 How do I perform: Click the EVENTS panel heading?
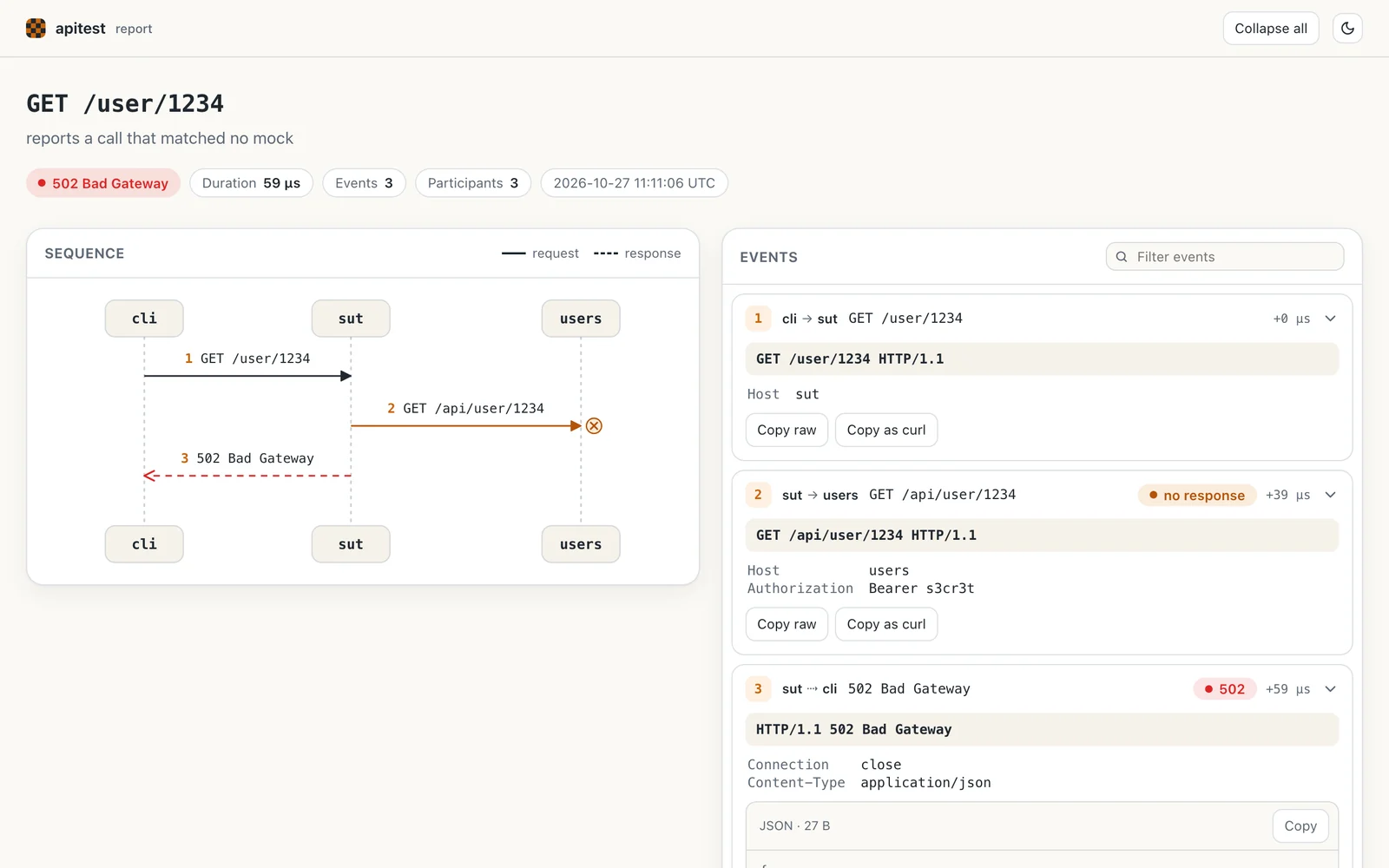point(768,257)
